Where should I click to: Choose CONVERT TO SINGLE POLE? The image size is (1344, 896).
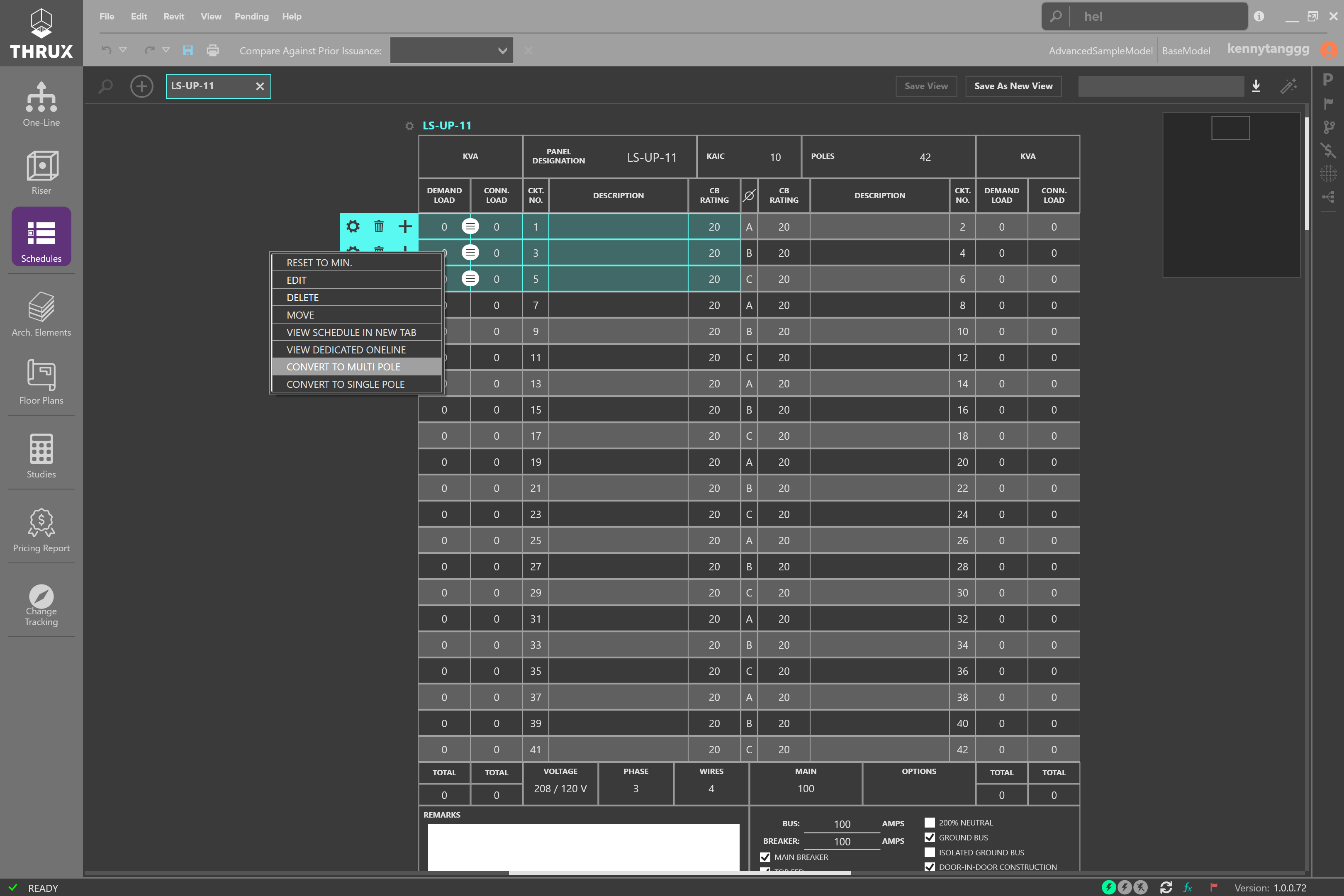point(357,385)
